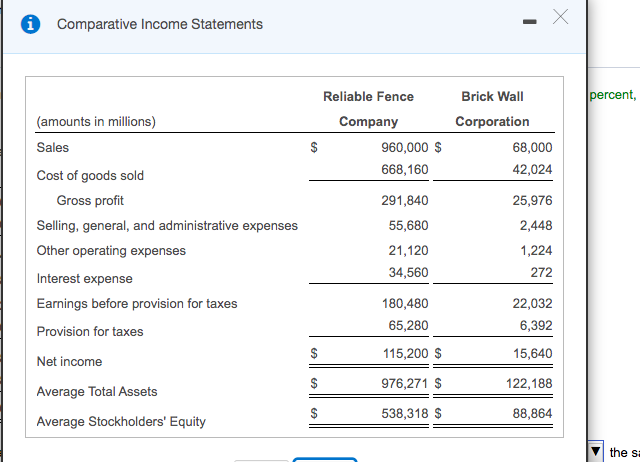Select interest expense value 272
The height and width of the screenshot is (462, 640).
click(541, 272)
